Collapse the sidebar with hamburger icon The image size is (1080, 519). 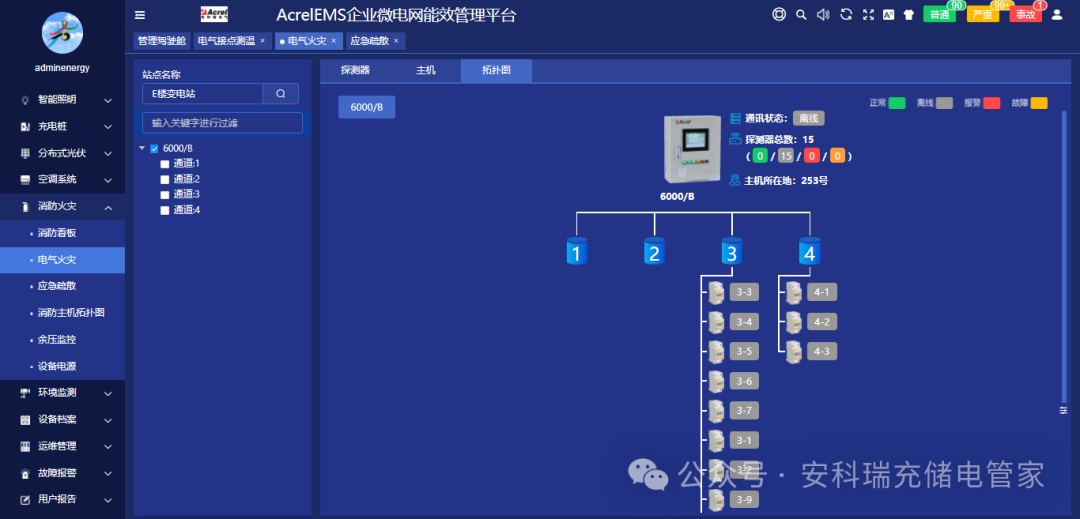(140, 15)
